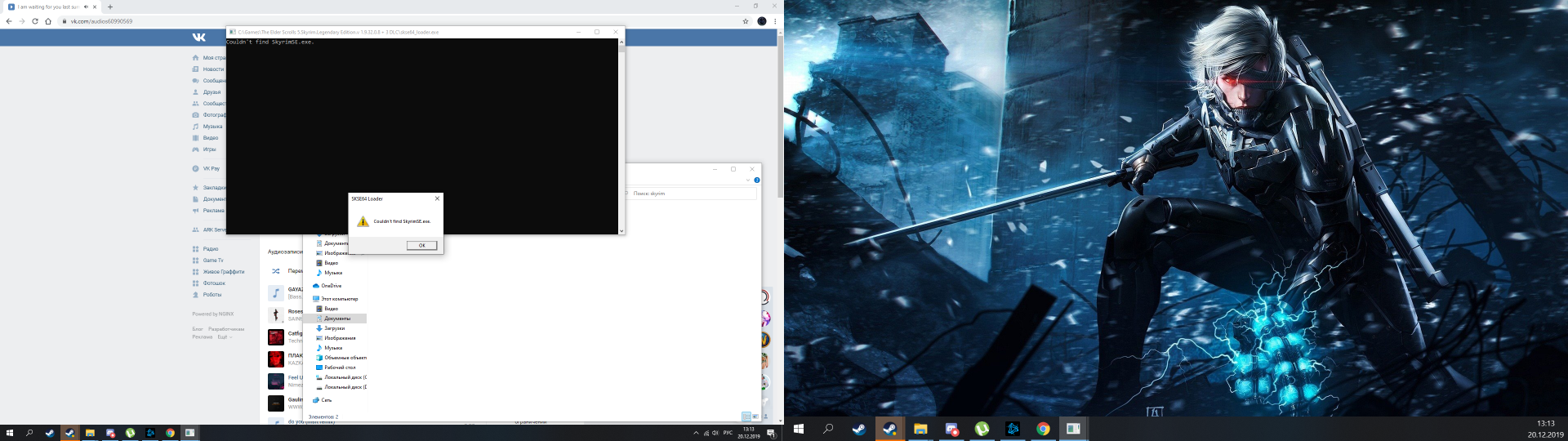Expand the File Explorer ribbon chevron

tap(747, 180)
